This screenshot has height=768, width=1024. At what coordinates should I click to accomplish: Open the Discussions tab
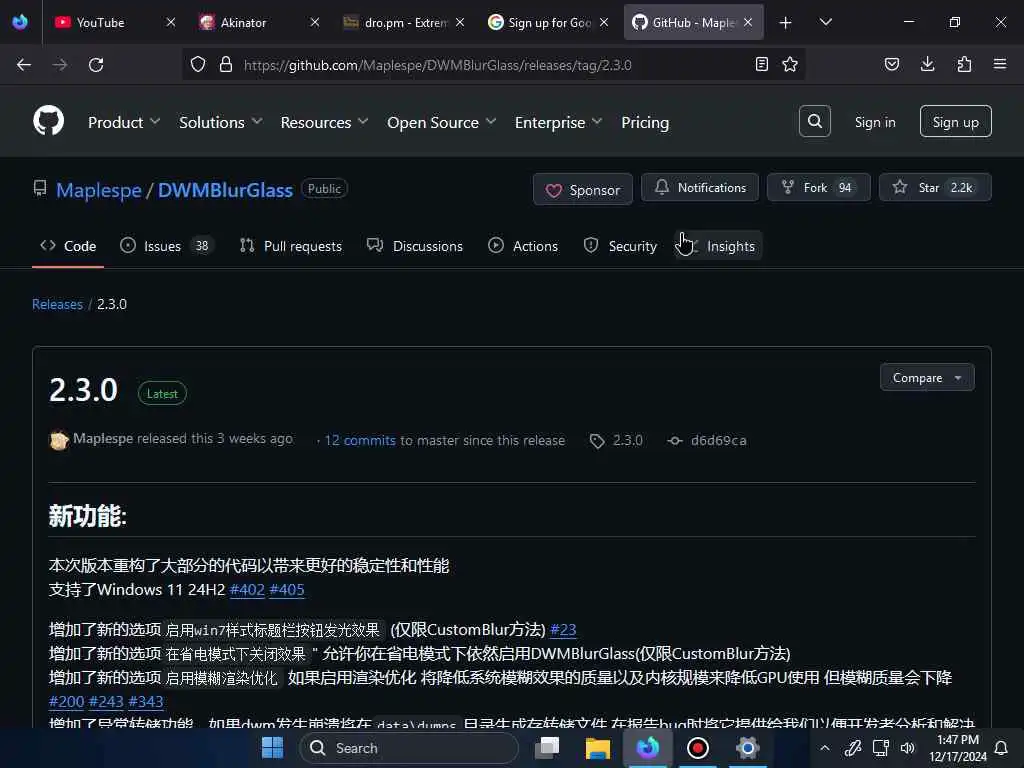[x=415, y=246]
